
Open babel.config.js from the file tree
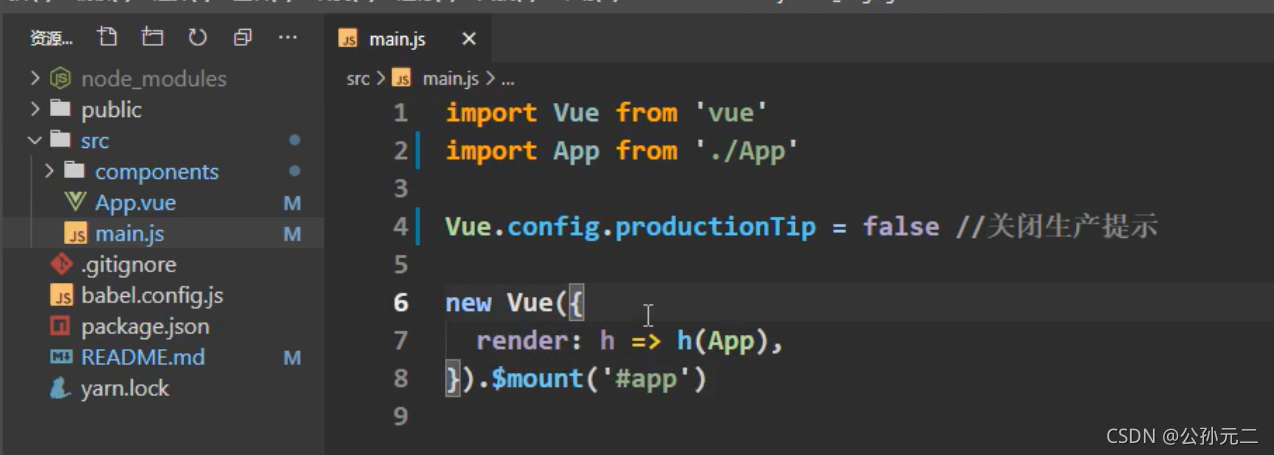click(x=151, y=296)
